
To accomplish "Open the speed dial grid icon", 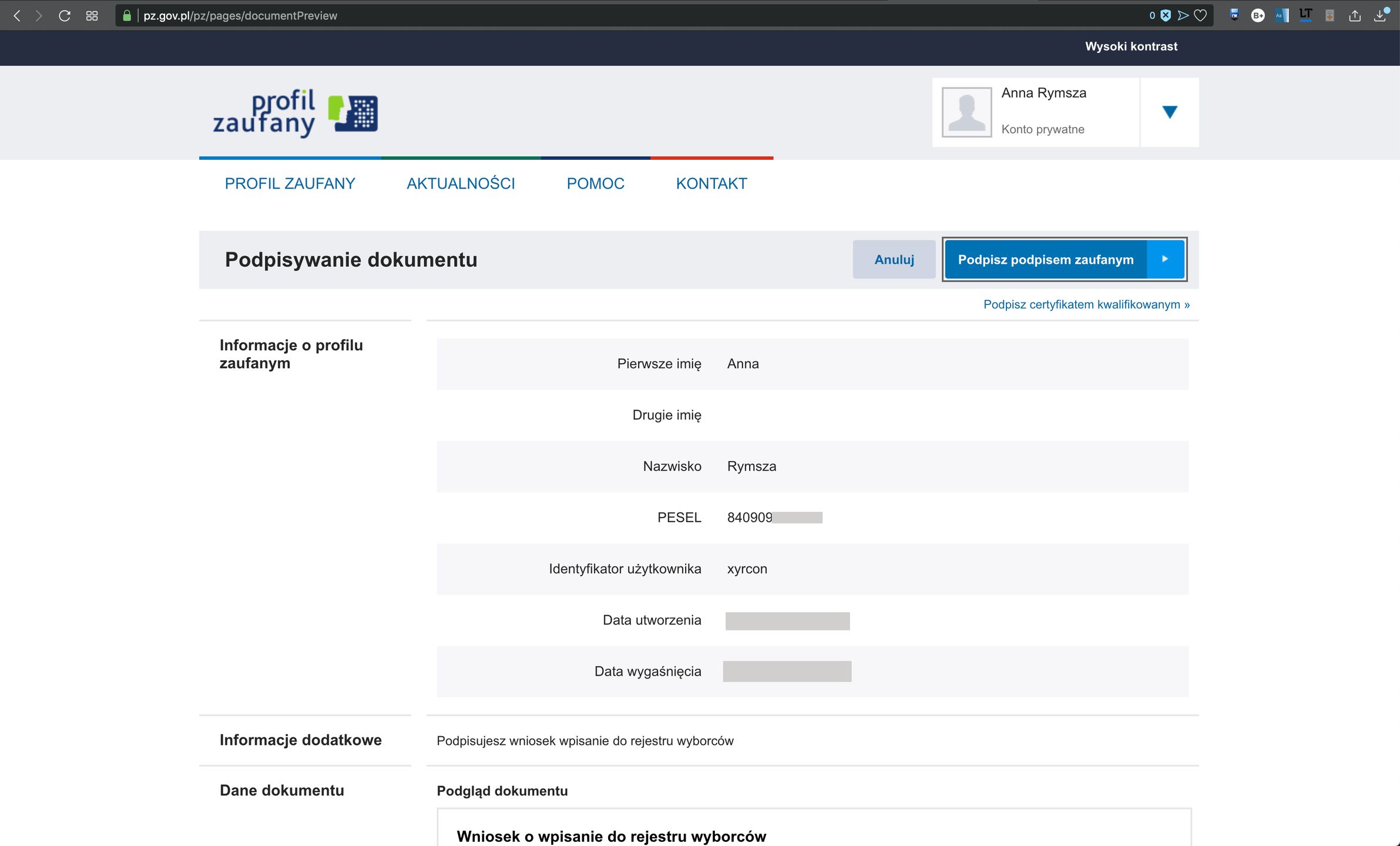I will [x=92, y=16].
